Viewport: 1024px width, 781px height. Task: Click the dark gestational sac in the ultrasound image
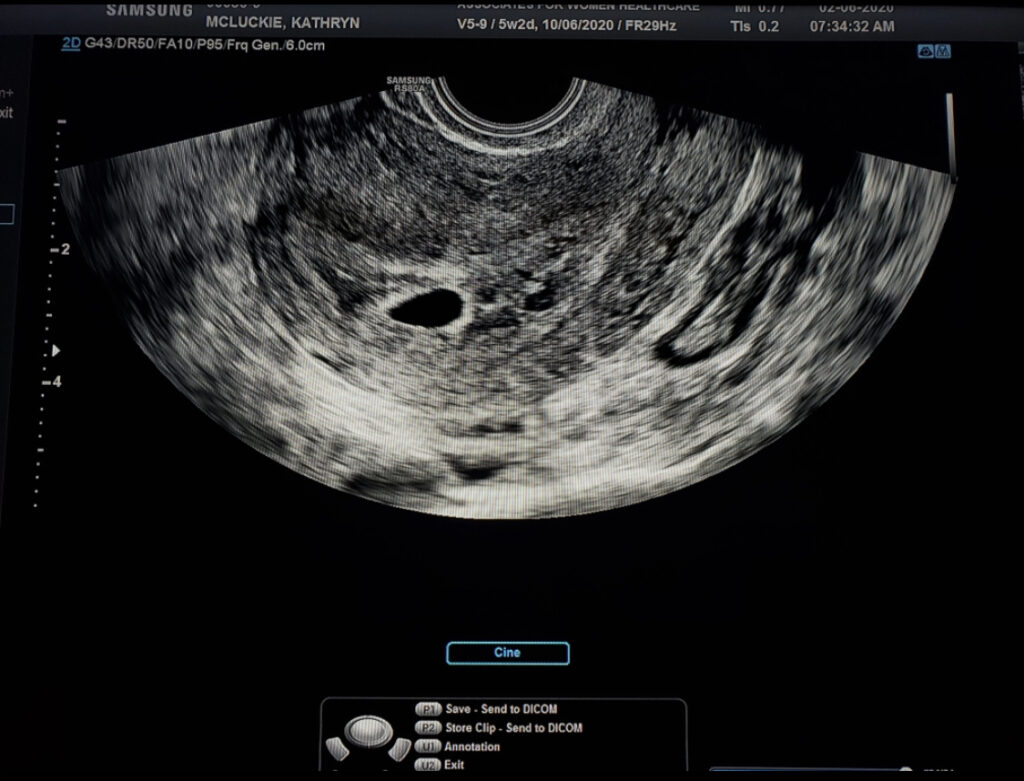[426, 308]
